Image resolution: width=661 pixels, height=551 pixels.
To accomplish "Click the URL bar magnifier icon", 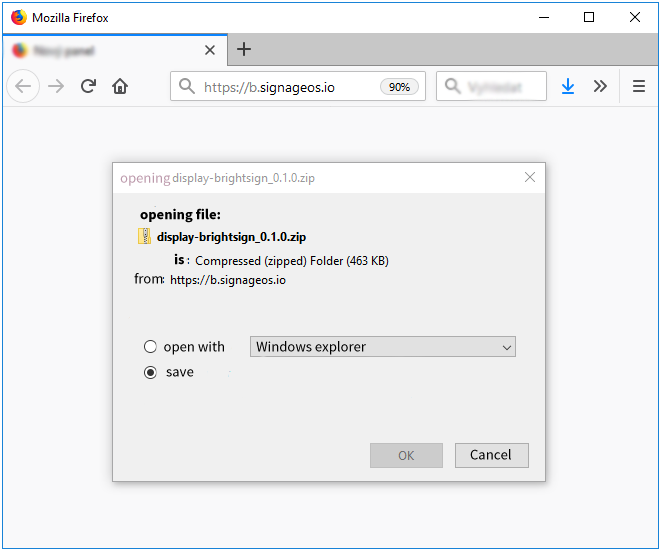I will tap(187, 86).
